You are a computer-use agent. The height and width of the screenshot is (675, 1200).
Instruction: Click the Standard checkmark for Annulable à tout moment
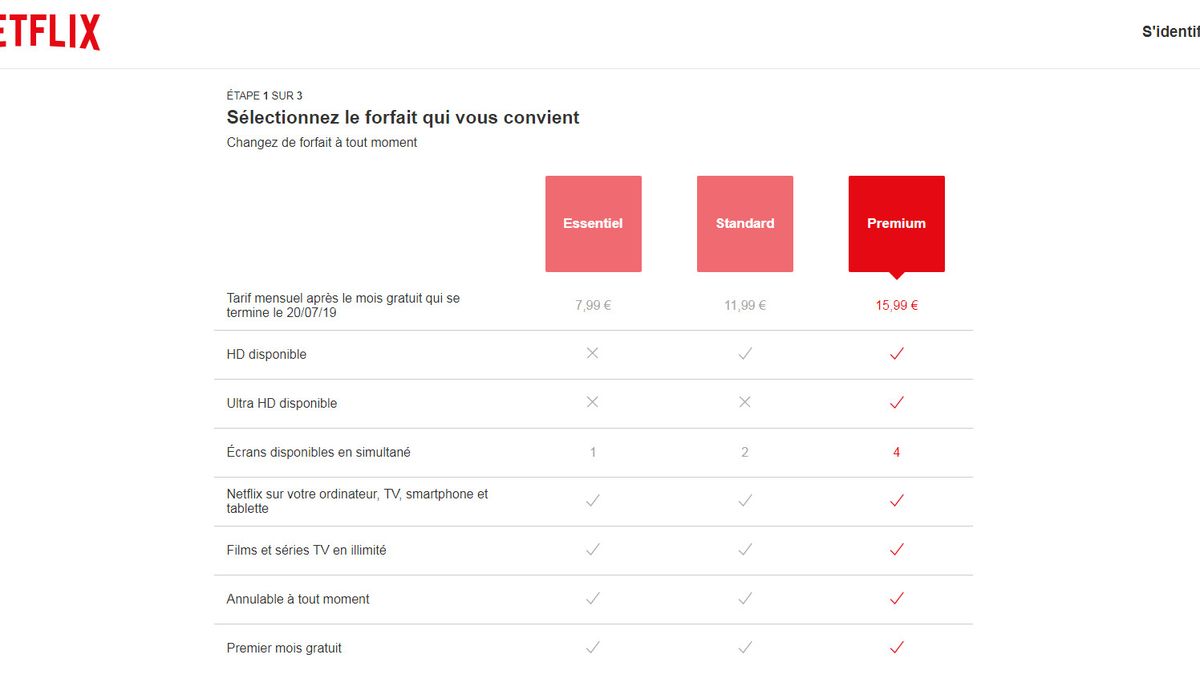tap(744, 598)
